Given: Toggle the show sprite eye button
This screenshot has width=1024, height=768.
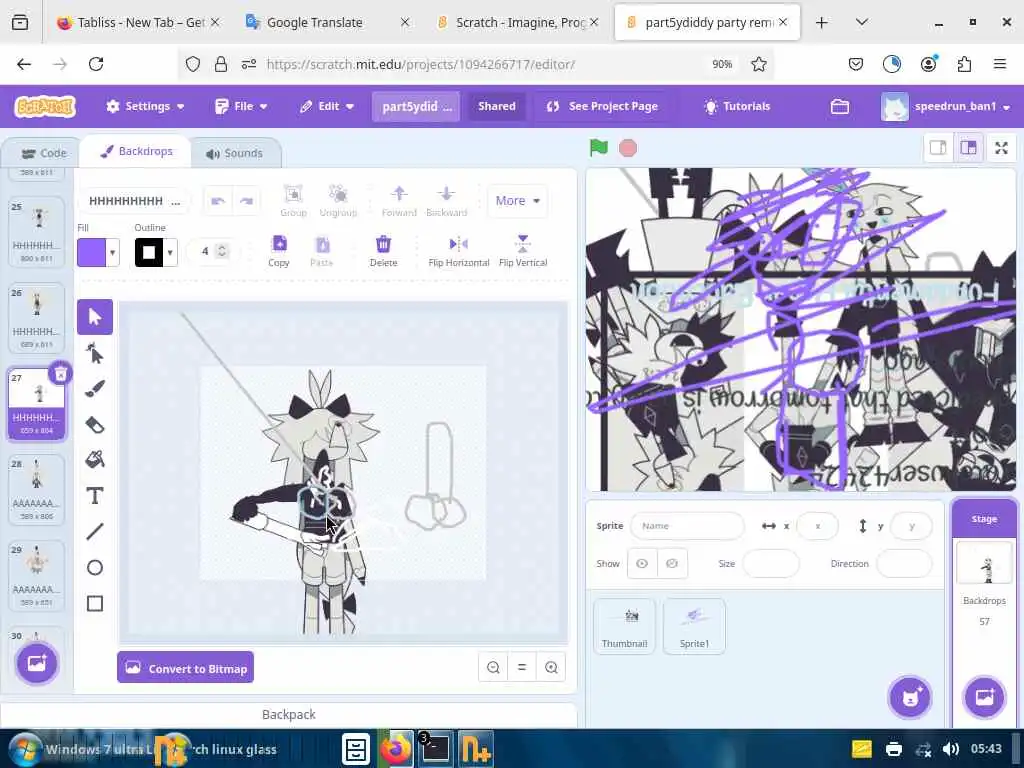Looking at the screenshot, I should (642, 563).
